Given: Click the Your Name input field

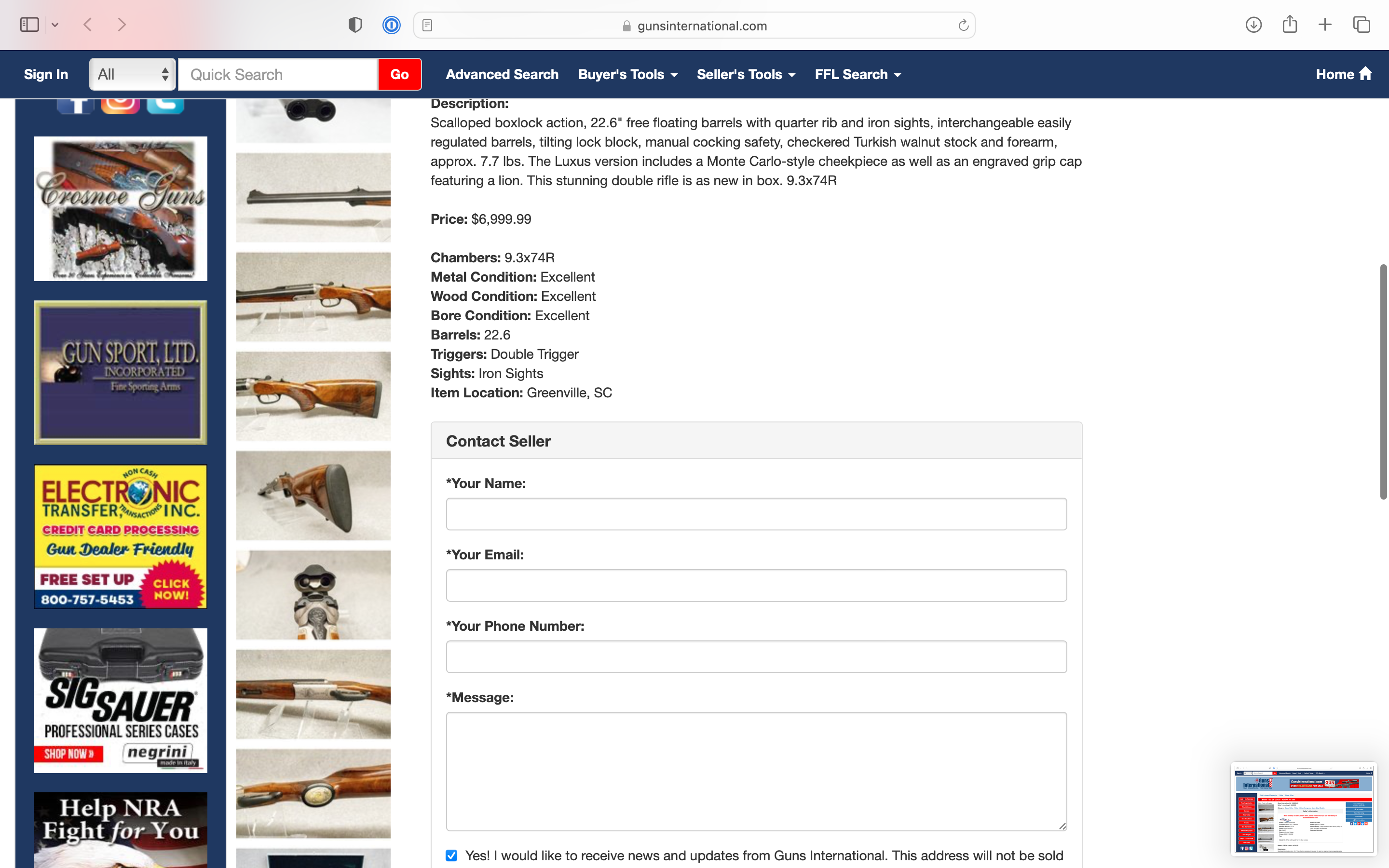Looking at the screenshot, I should pos(756,514).
